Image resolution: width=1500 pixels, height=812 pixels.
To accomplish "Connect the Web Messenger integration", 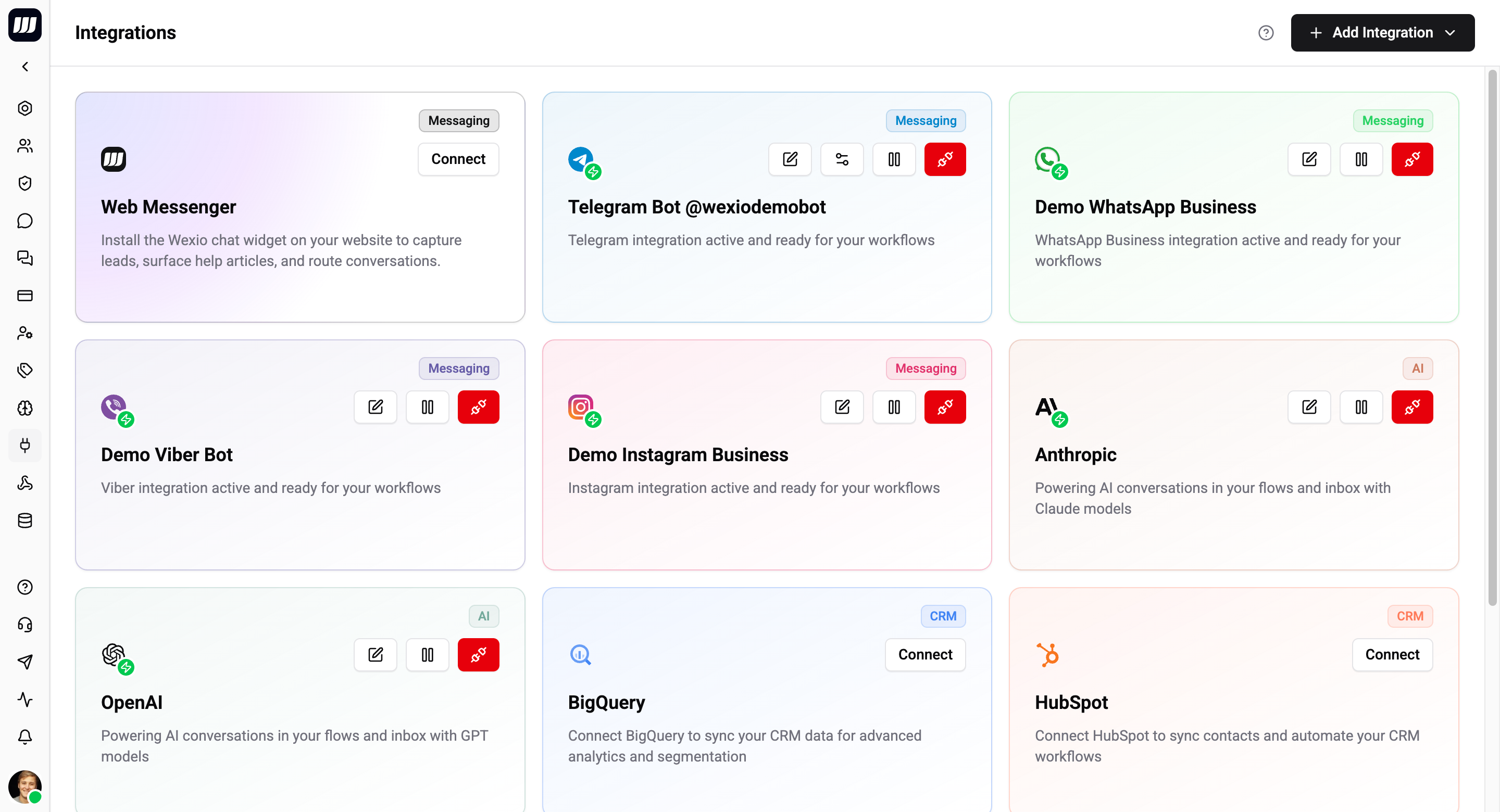I will coord(458,159).
